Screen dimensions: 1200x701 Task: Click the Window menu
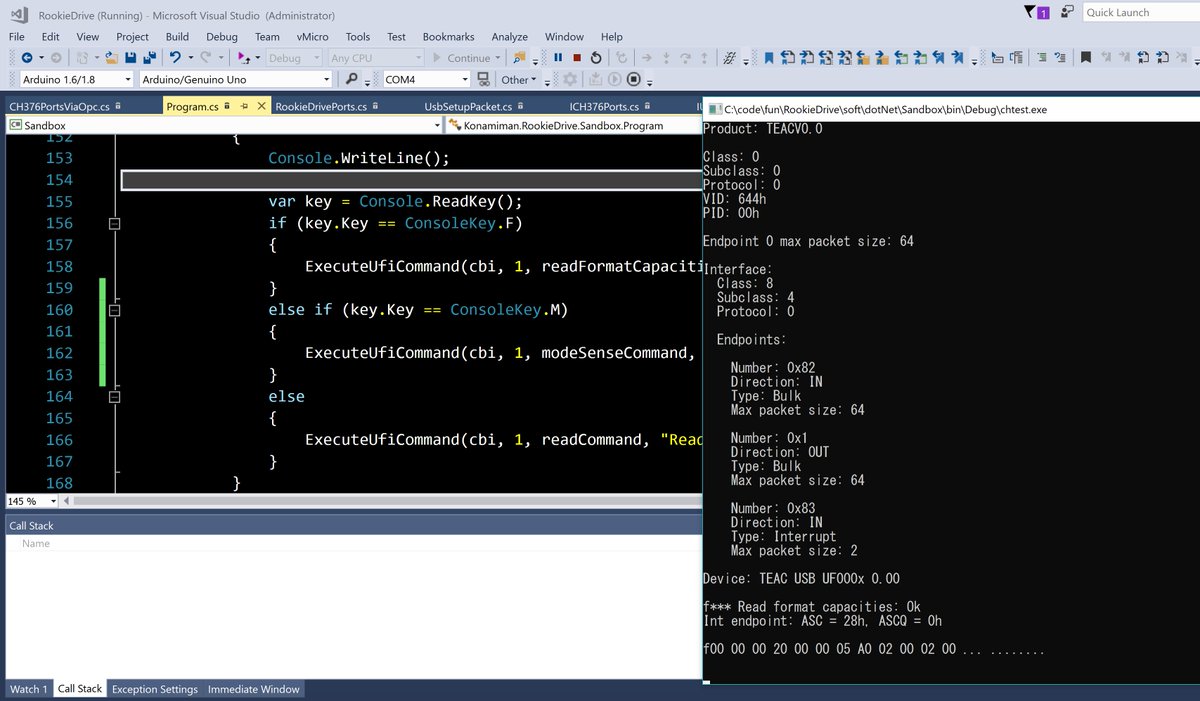coord(564,37)
